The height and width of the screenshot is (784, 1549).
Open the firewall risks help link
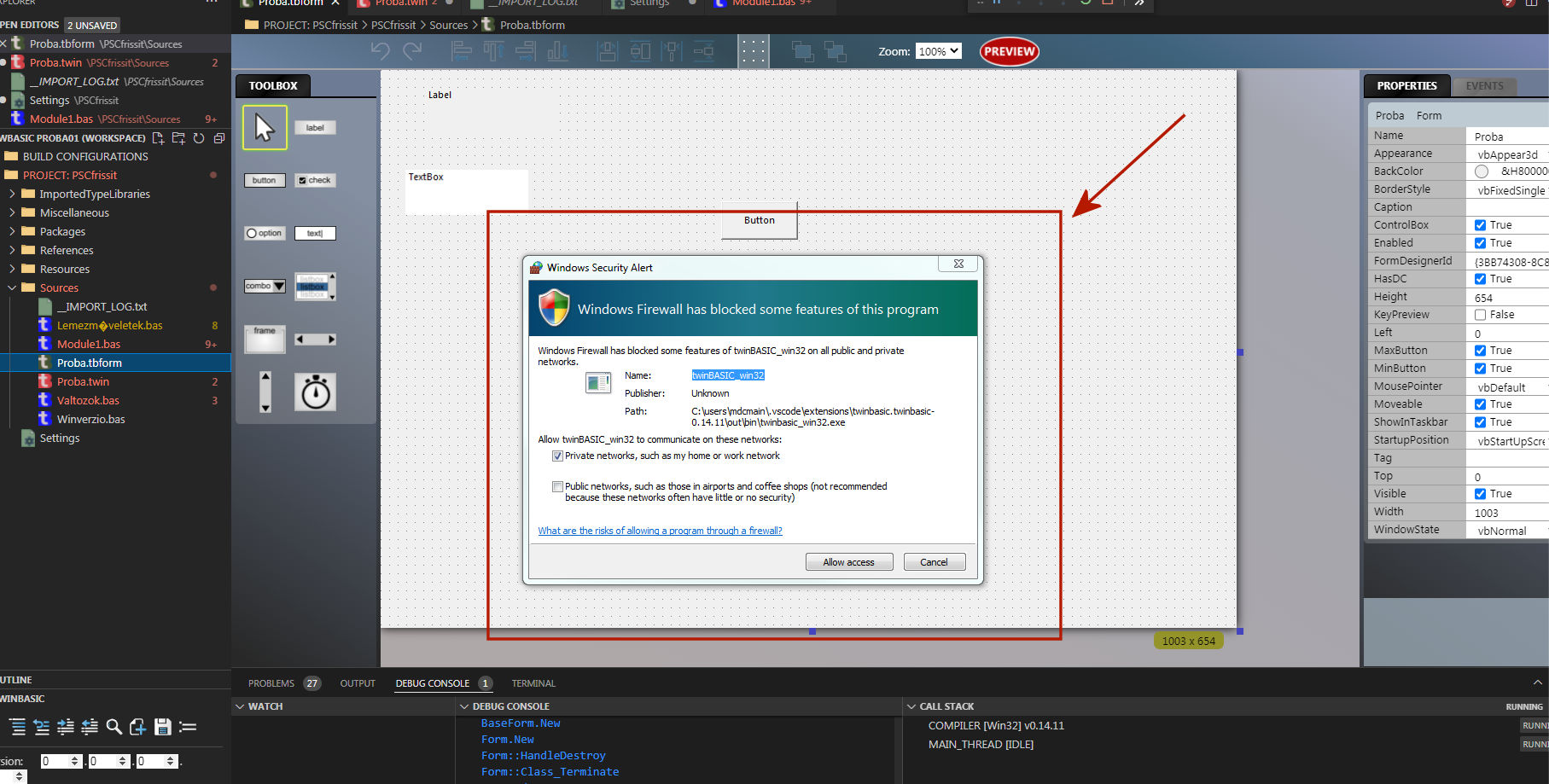[x=660, y=530]
